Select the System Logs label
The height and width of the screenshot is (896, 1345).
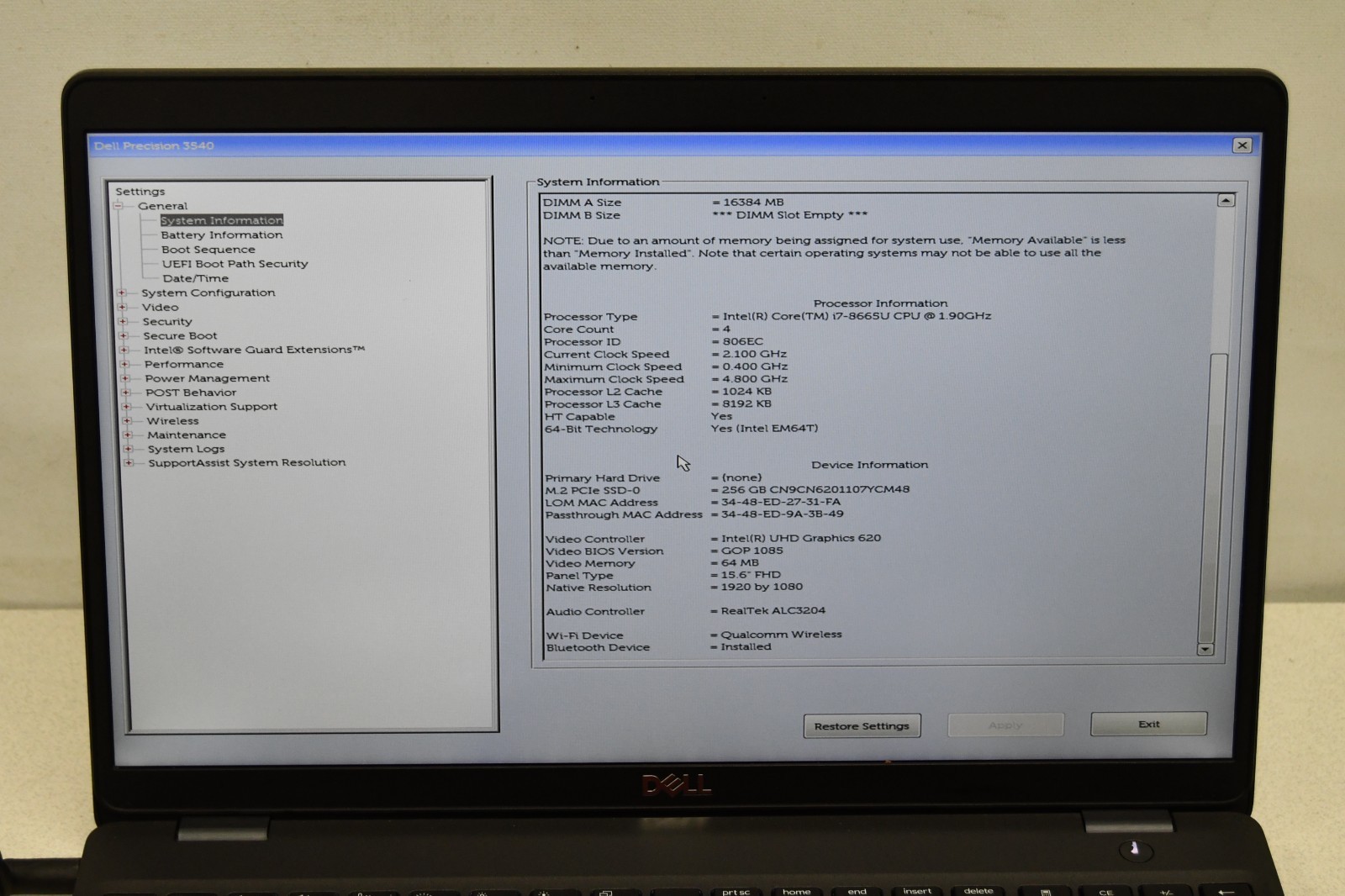pyautogui.click(x=187, y=449)
